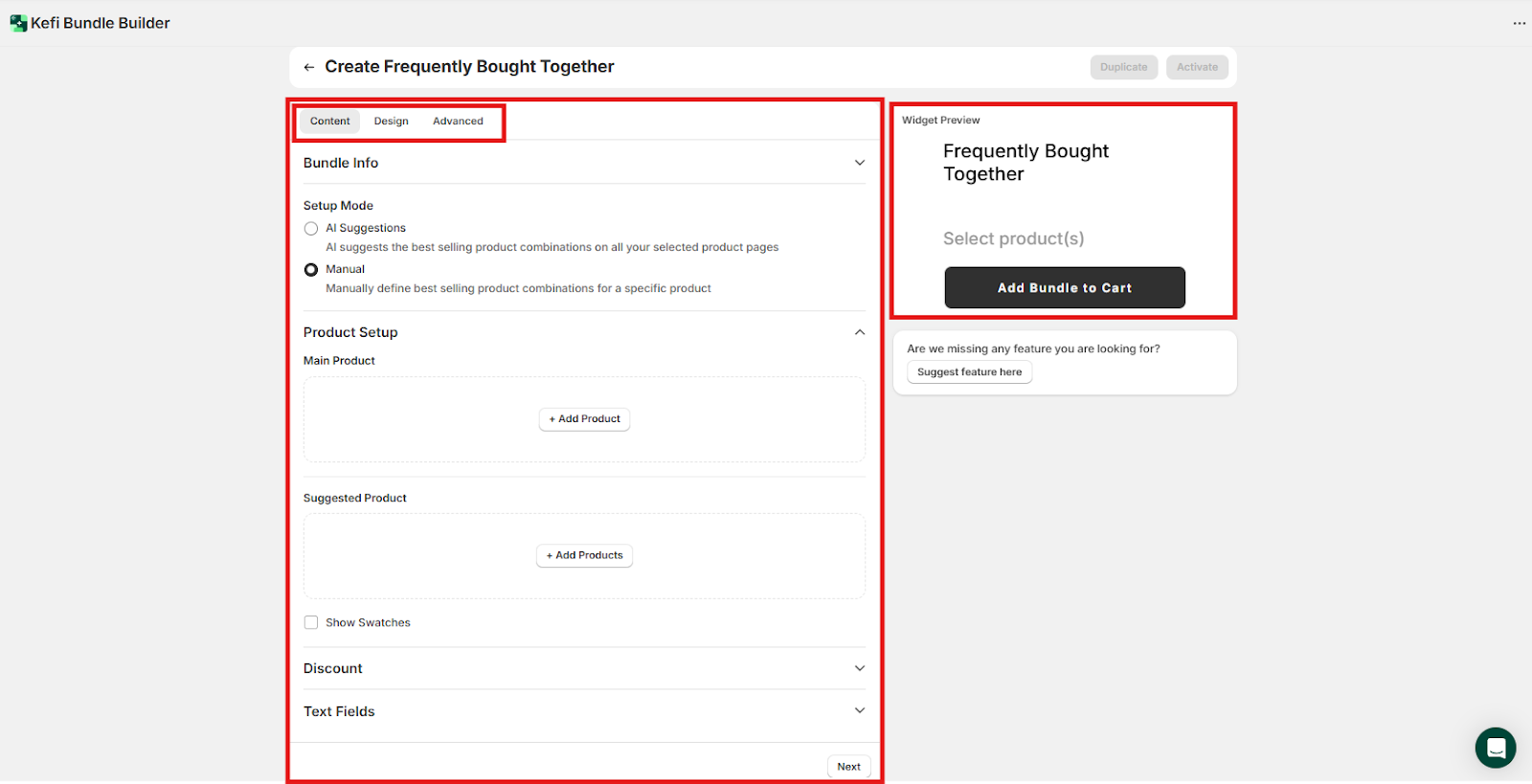1532x784 pixels.
Task: Click the back arrow icon
Action: click(x=308, y=67)
